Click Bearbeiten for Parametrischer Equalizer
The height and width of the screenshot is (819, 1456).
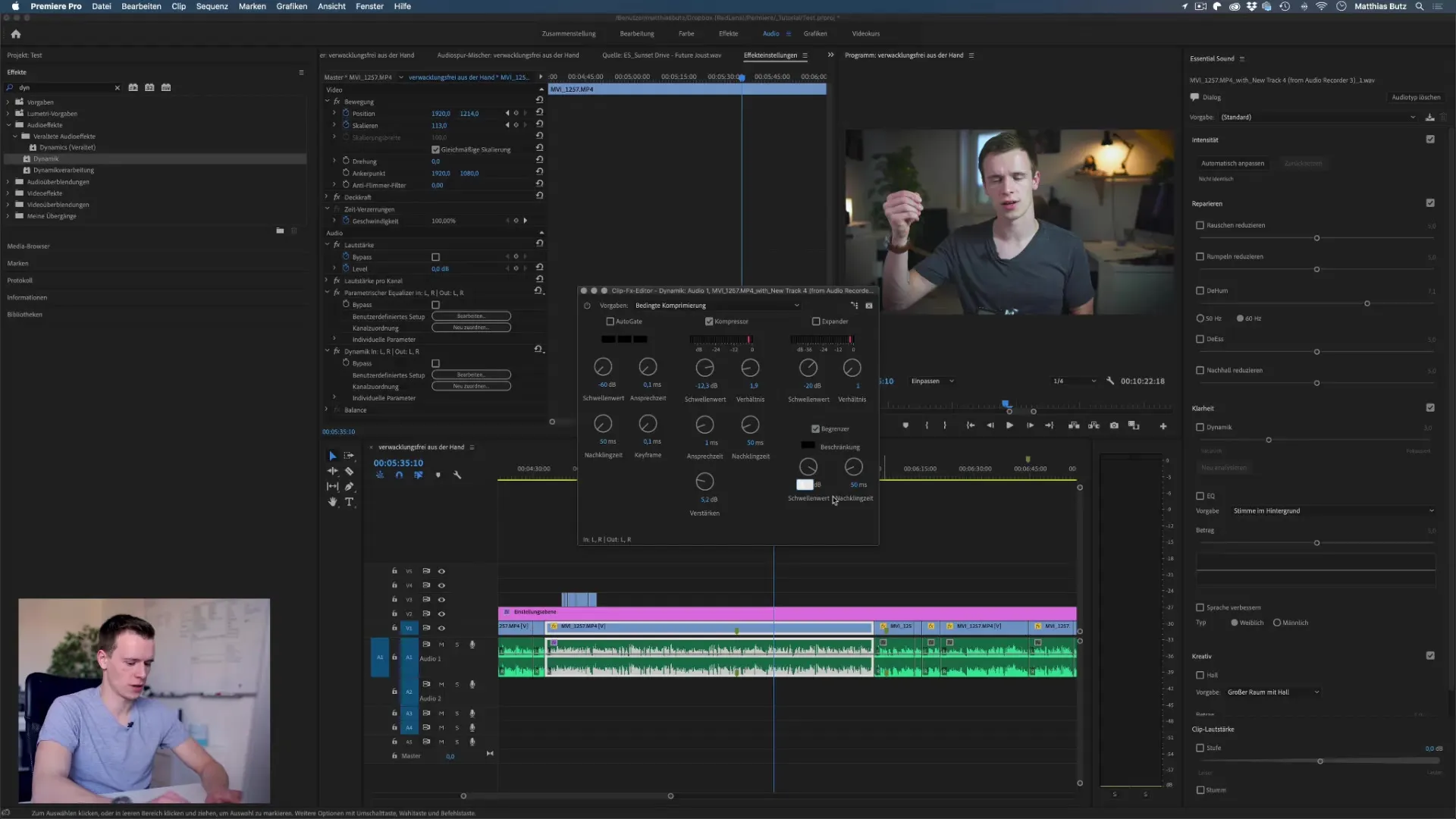[471, 316]
